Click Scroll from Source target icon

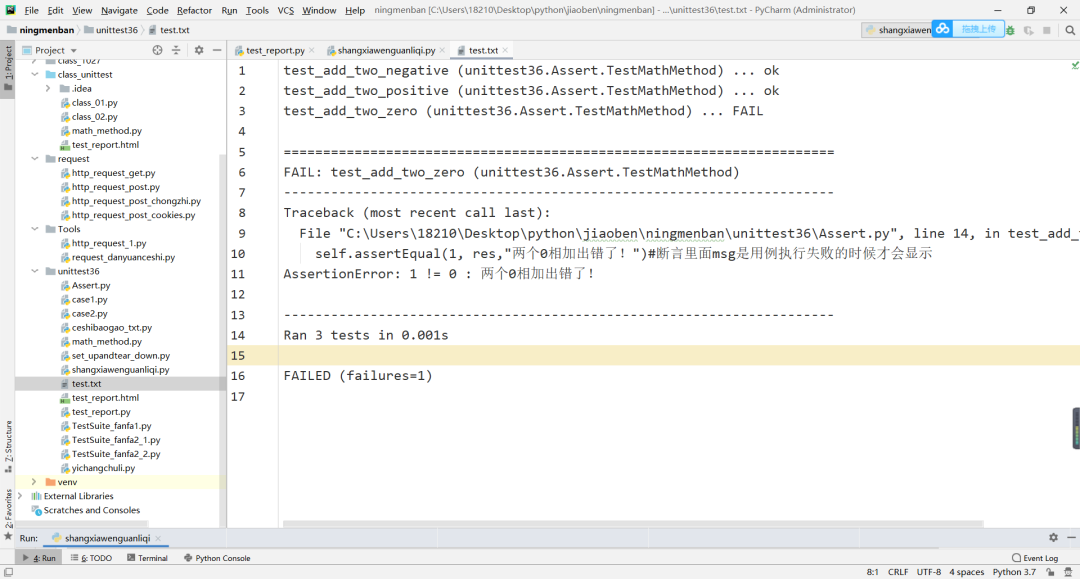click(158, 50)
